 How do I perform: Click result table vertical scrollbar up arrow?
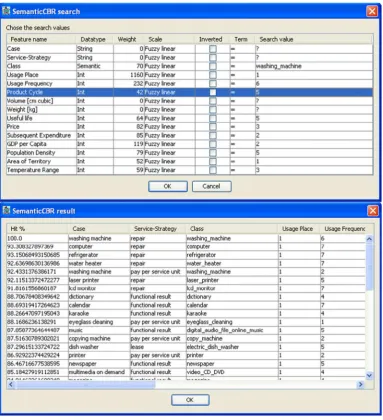pos(369,239)
